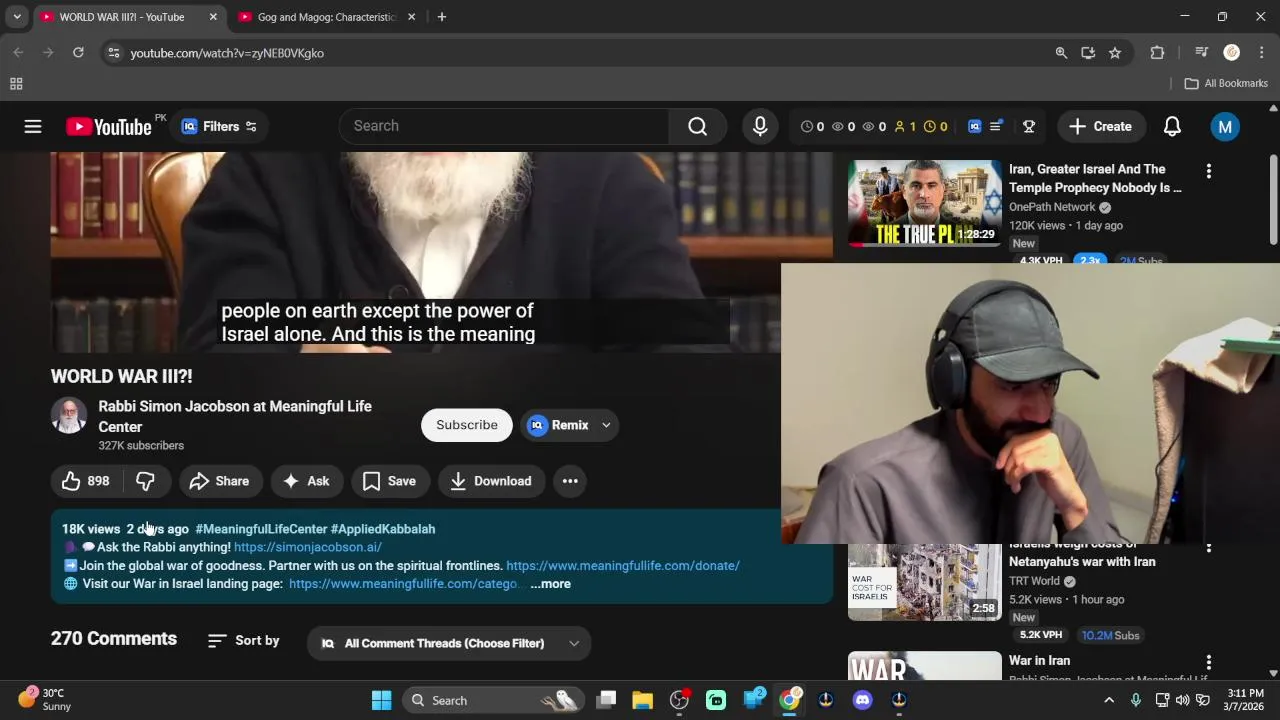Start voice search with microphone icon

pyautogui.click(x=760, y=126)
